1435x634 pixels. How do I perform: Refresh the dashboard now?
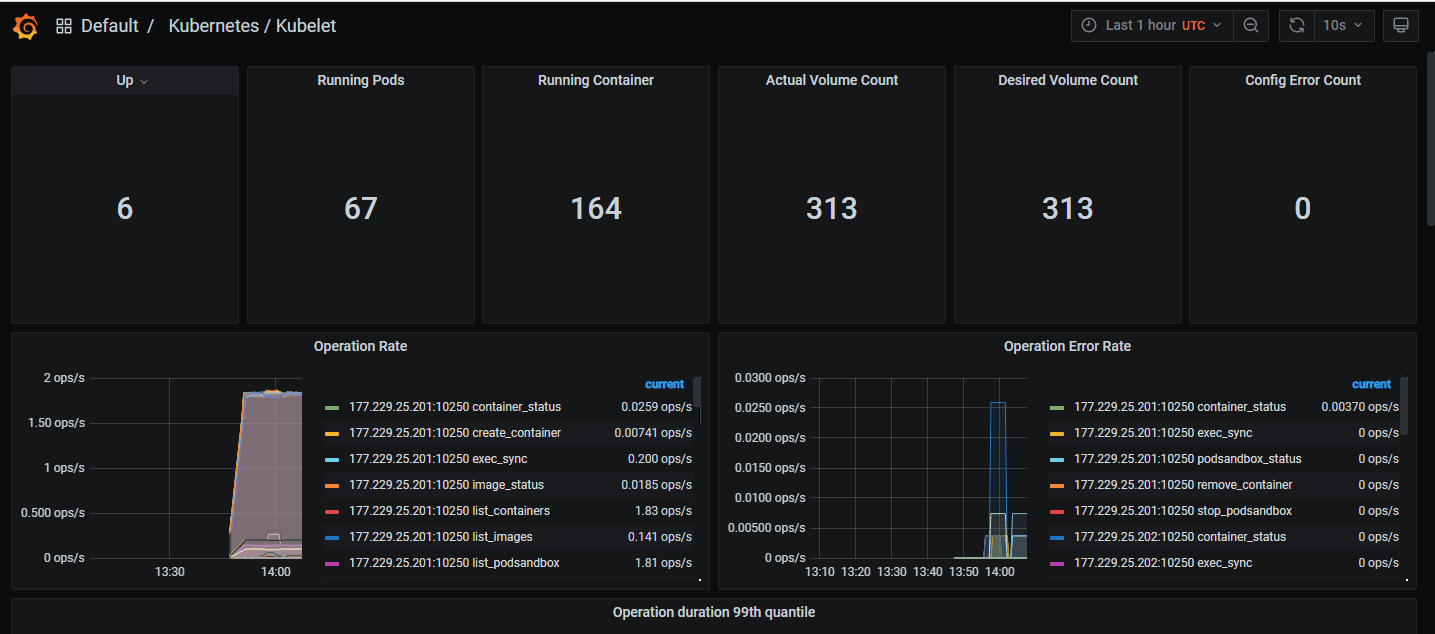1297,26
